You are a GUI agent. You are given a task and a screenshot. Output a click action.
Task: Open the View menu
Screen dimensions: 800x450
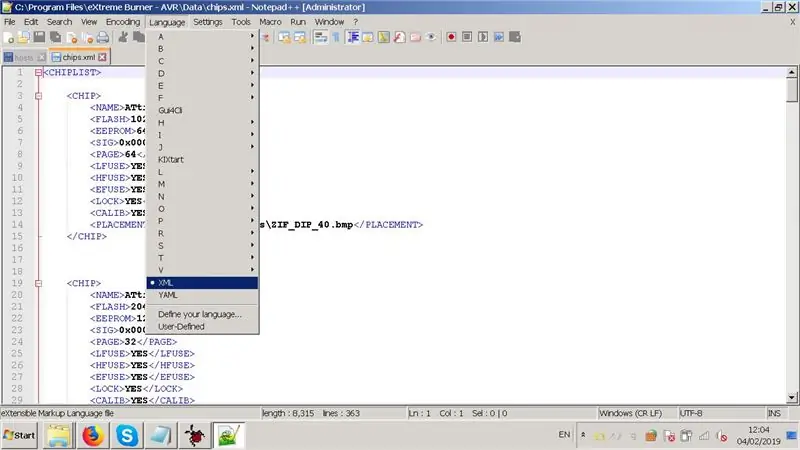click(x=89, y=22)
